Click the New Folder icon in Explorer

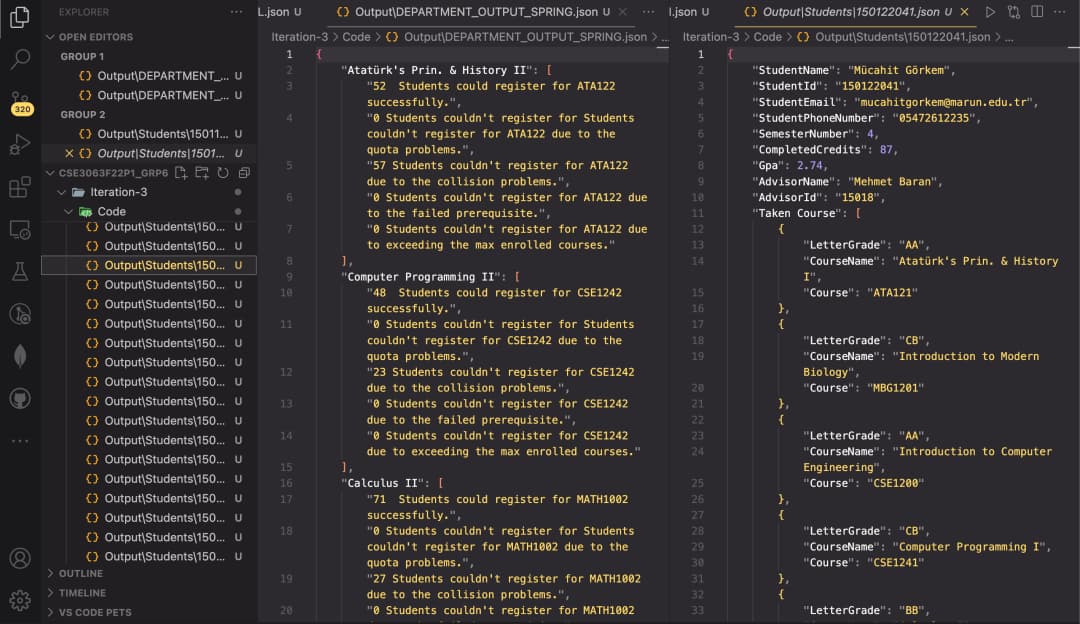(x=201, y=172)
